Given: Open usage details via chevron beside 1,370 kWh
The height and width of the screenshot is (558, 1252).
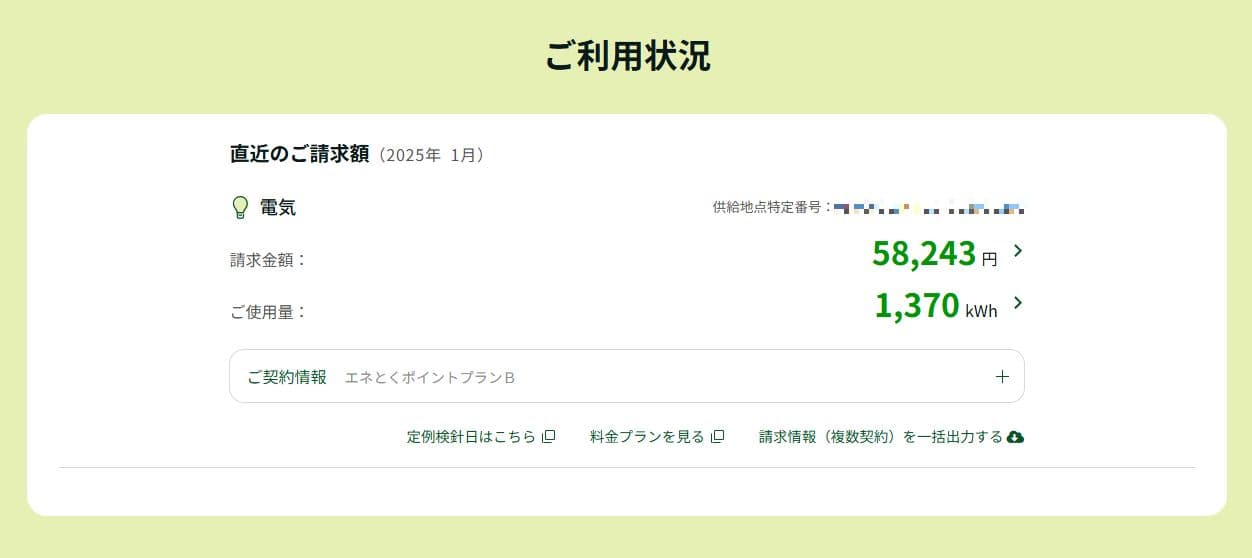Looking at the screenshot, I should [x=1018, y=303].
